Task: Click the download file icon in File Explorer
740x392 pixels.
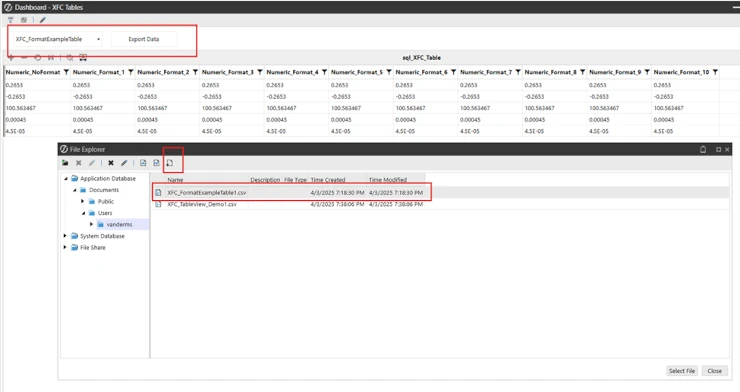Action: (169, 163)
